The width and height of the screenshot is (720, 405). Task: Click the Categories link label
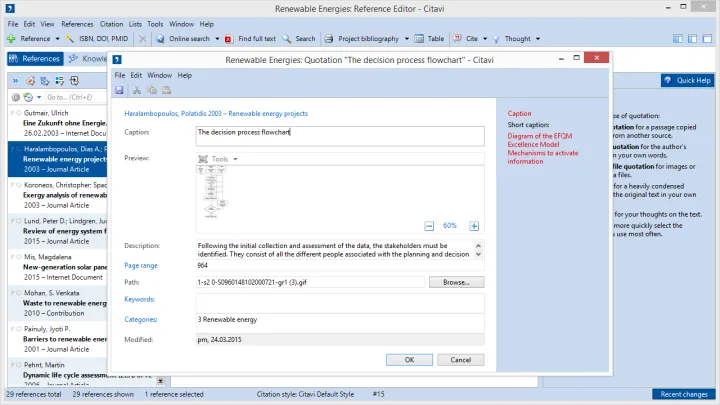pos(141,319)
